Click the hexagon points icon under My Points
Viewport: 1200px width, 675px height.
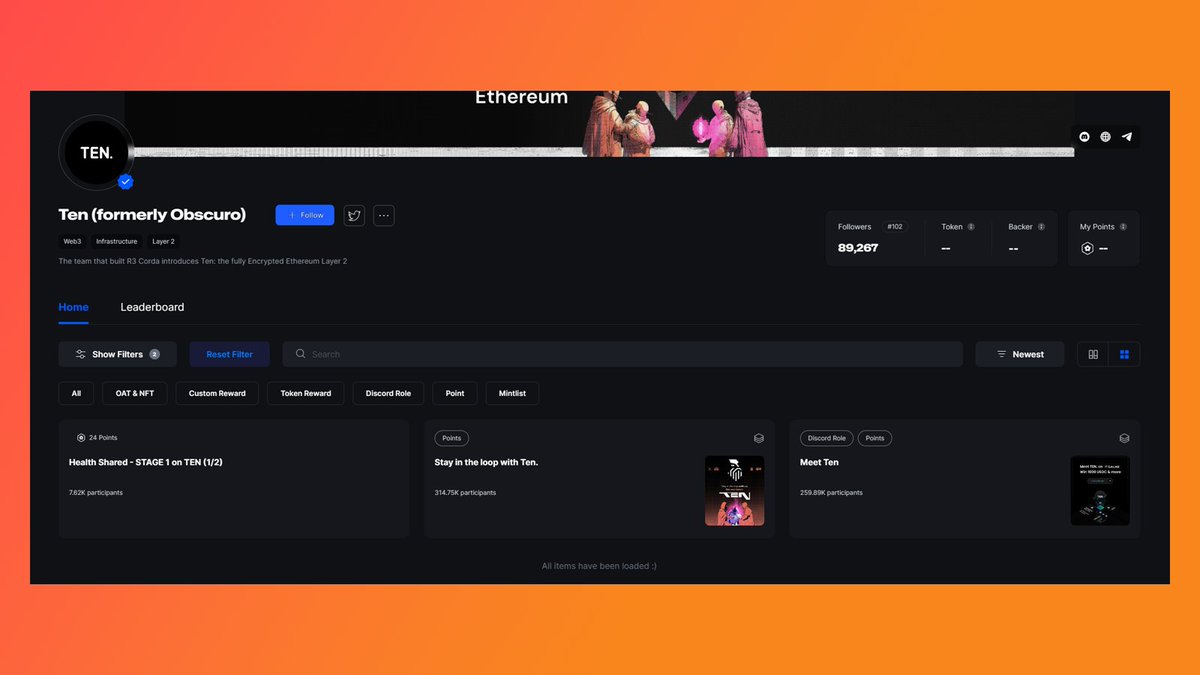point(1087,248)
